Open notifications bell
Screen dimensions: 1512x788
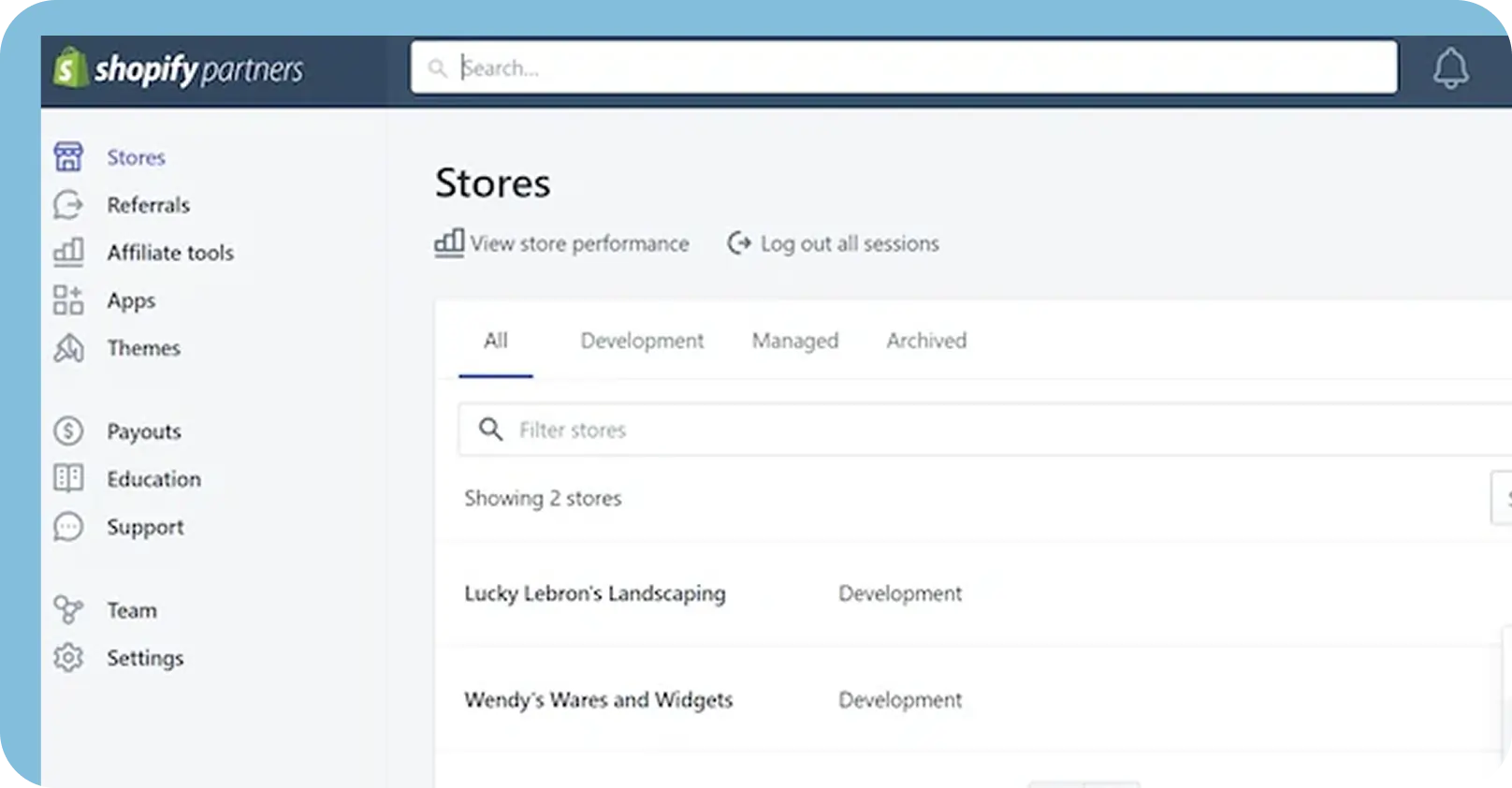pos(1450,68)
